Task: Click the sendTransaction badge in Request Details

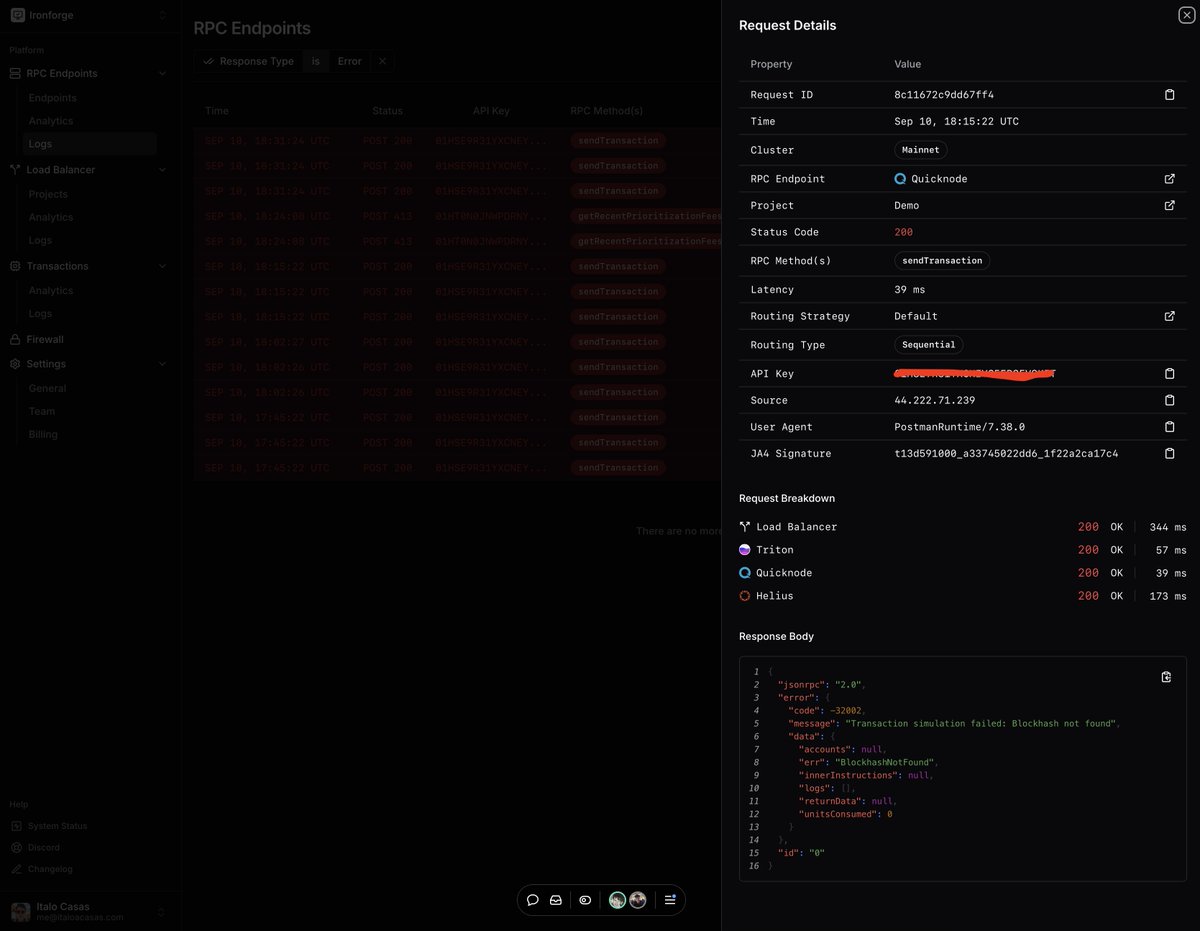Action: [x=942, y=260]
